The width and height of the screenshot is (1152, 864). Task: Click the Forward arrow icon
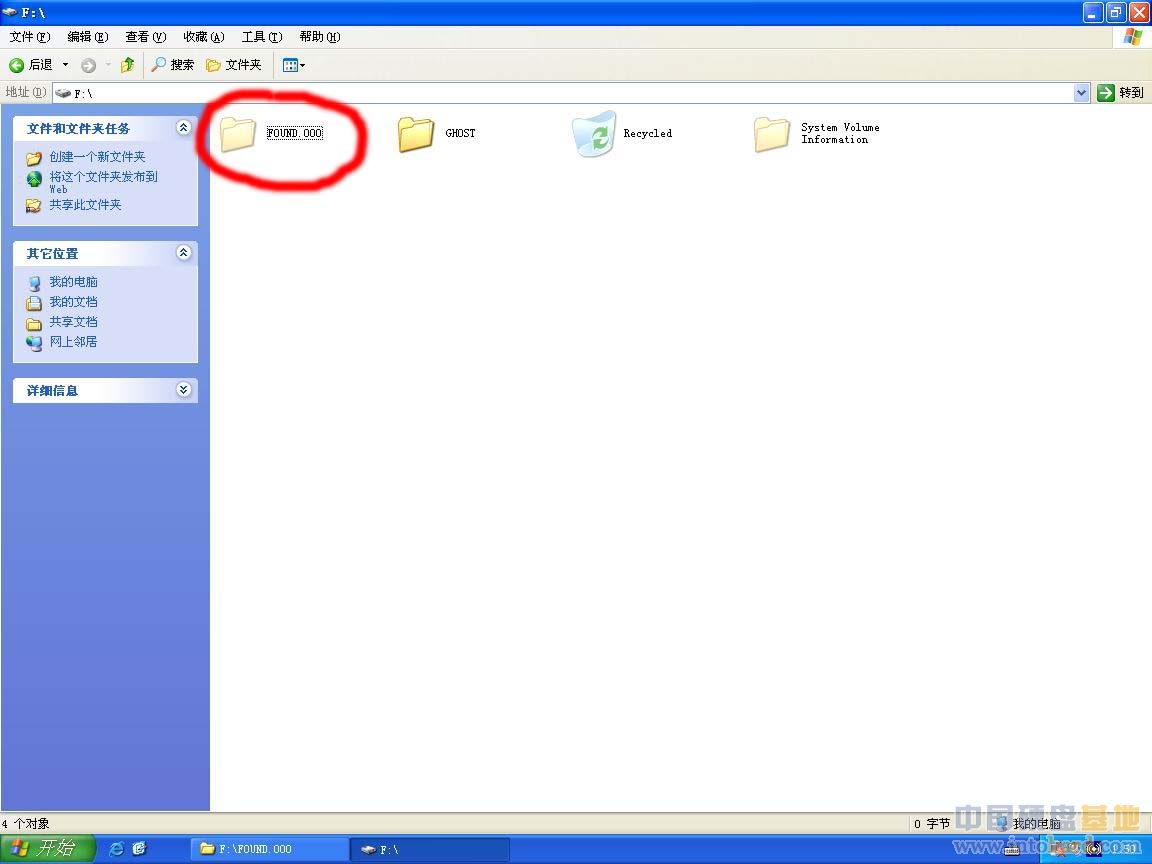click(x=88, y=65)
